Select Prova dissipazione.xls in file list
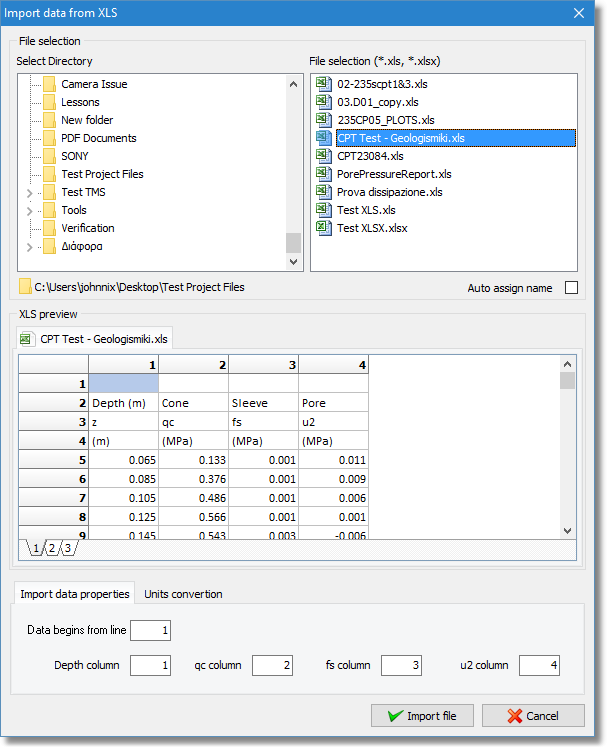Screen dimensions: 607x749 [x=389, y=192]
